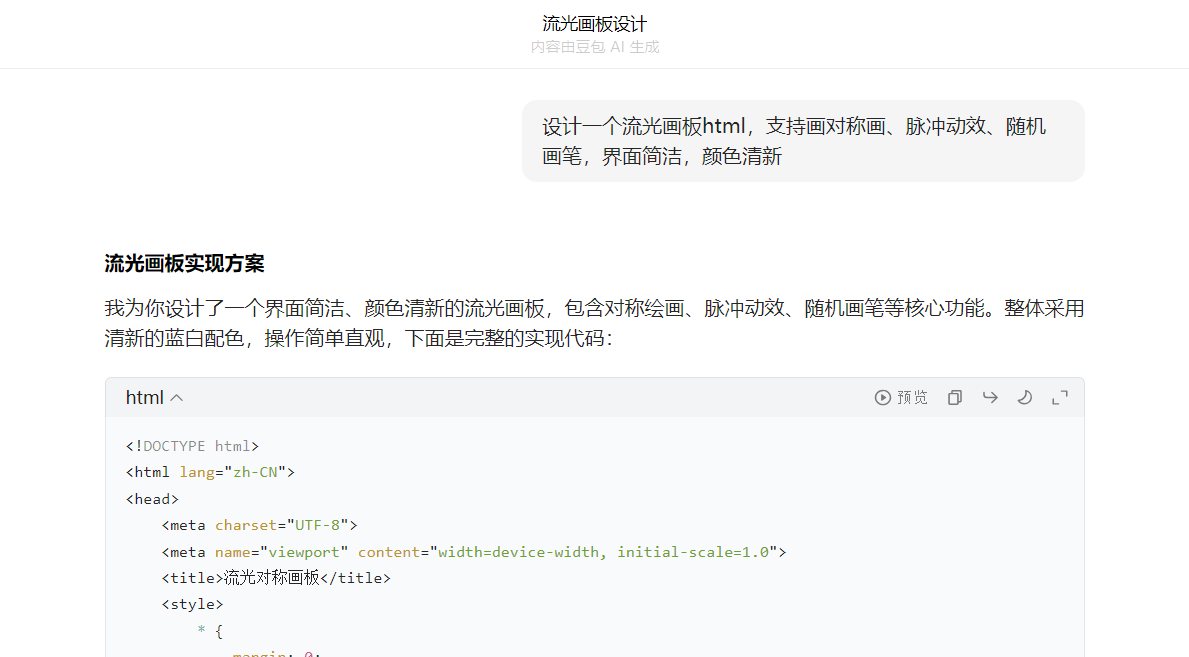Click the 预览 preview play button

coord(900,398)
